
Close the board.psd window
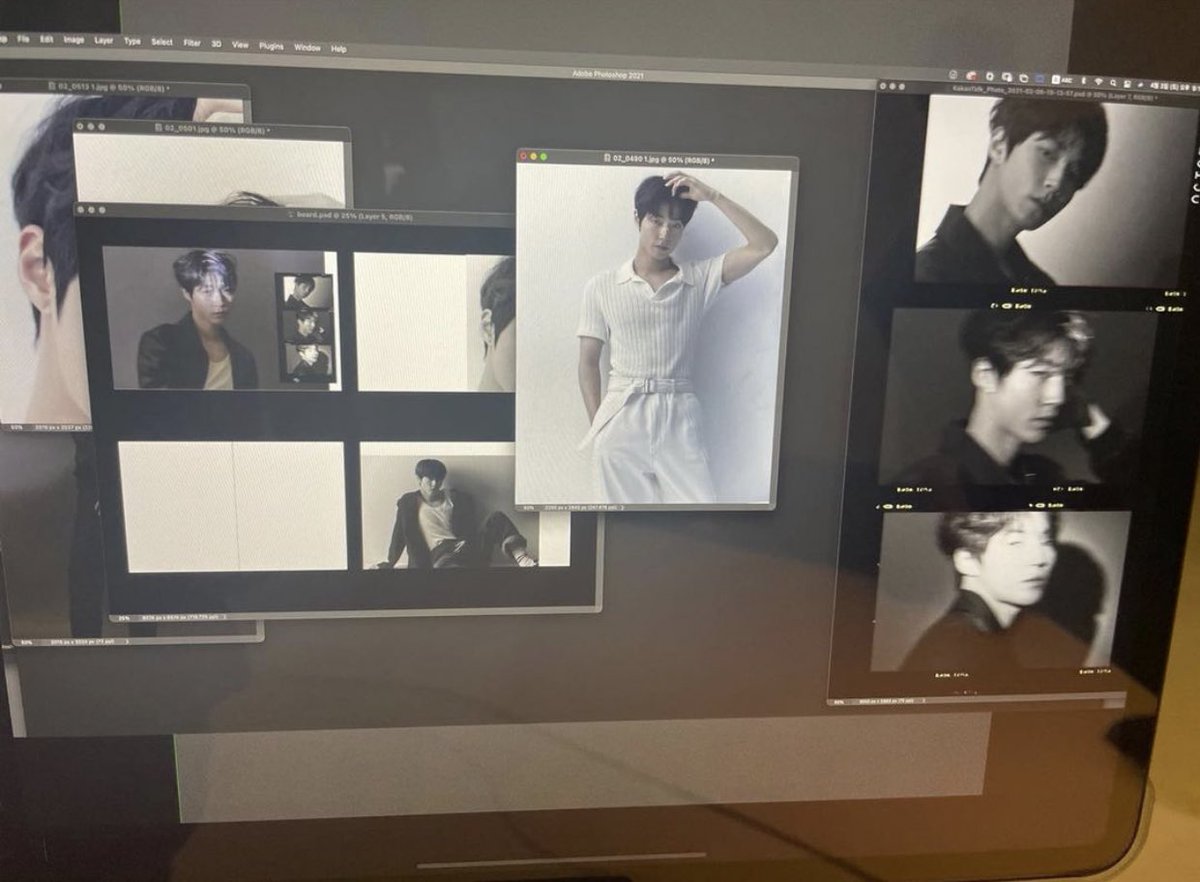point(82,209)
